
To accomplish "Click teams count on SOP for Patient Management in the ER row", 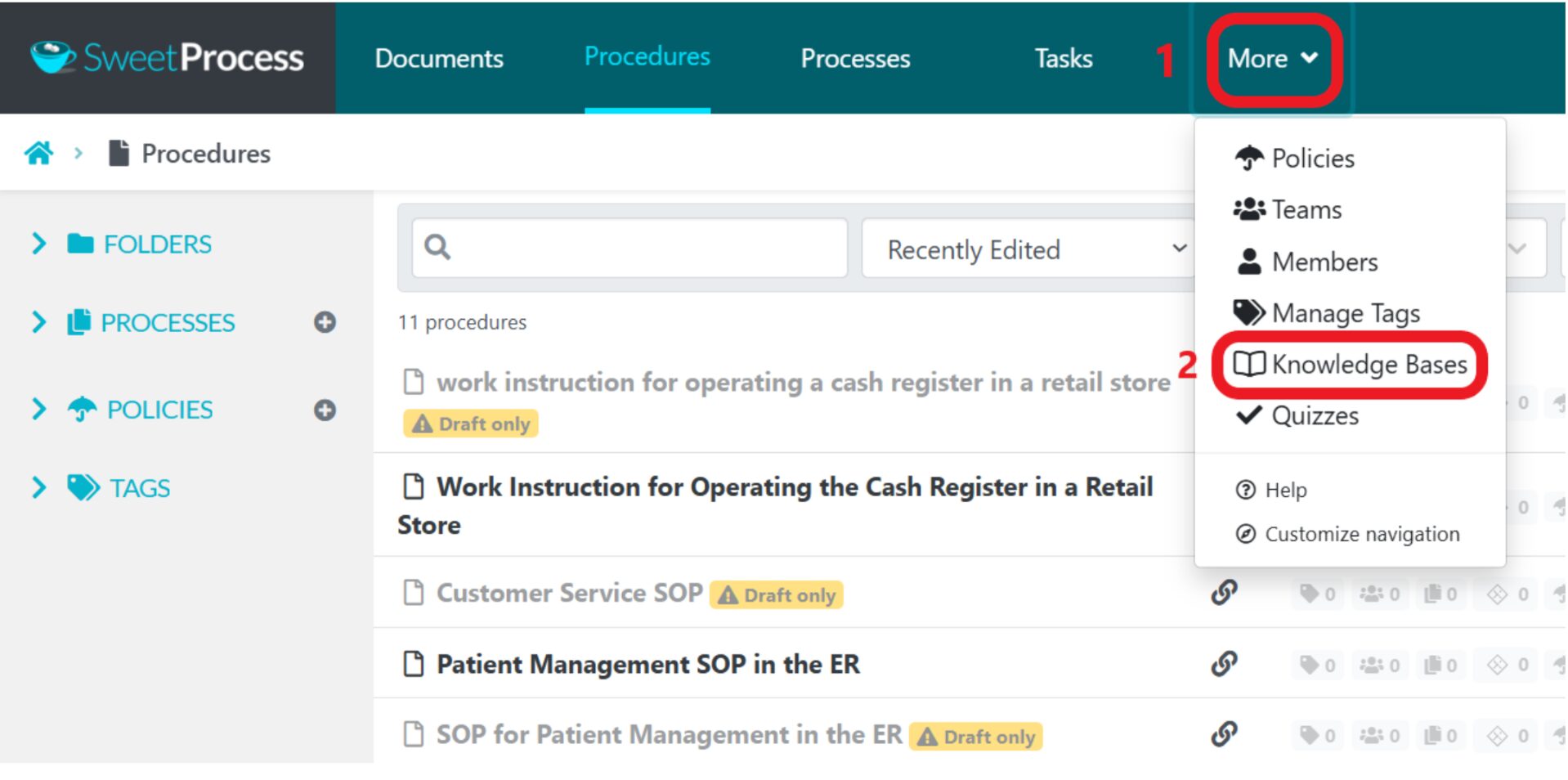I will (x=1379, y=736).
